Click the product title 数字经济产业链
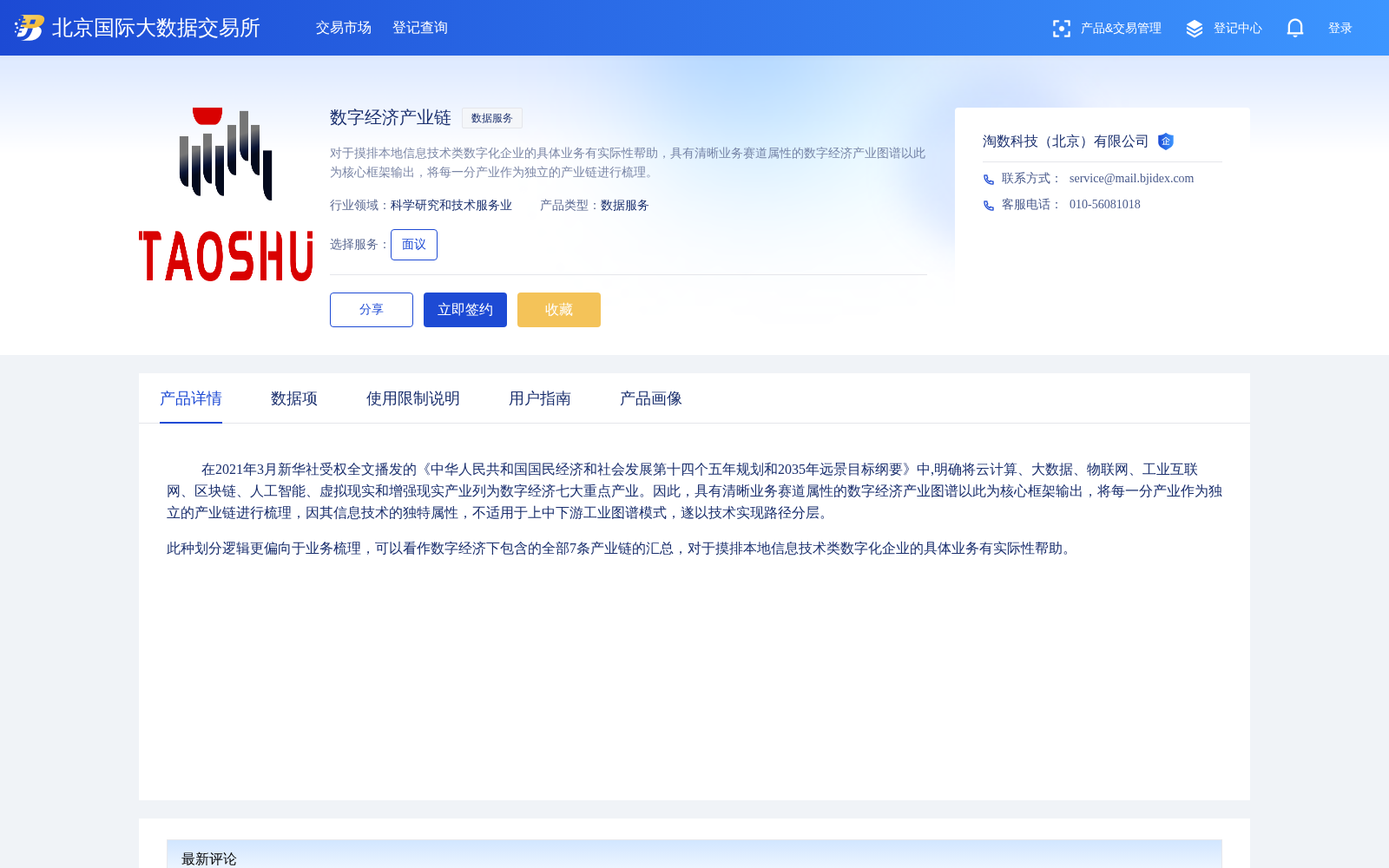Screen dimensions: 1389x868 click(391, 118)
